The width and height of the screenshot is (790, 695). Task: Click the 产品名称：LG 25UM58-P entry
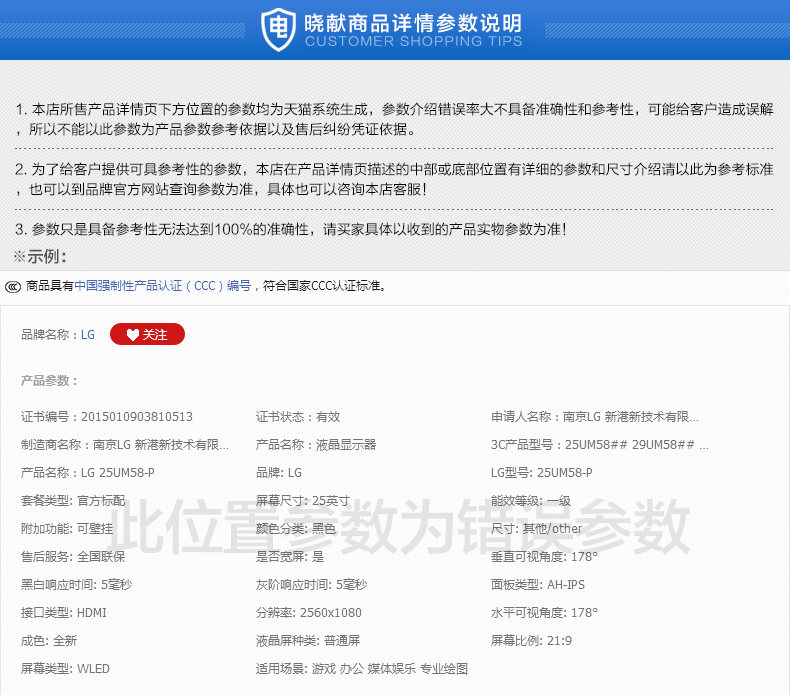tap(88, 473)
